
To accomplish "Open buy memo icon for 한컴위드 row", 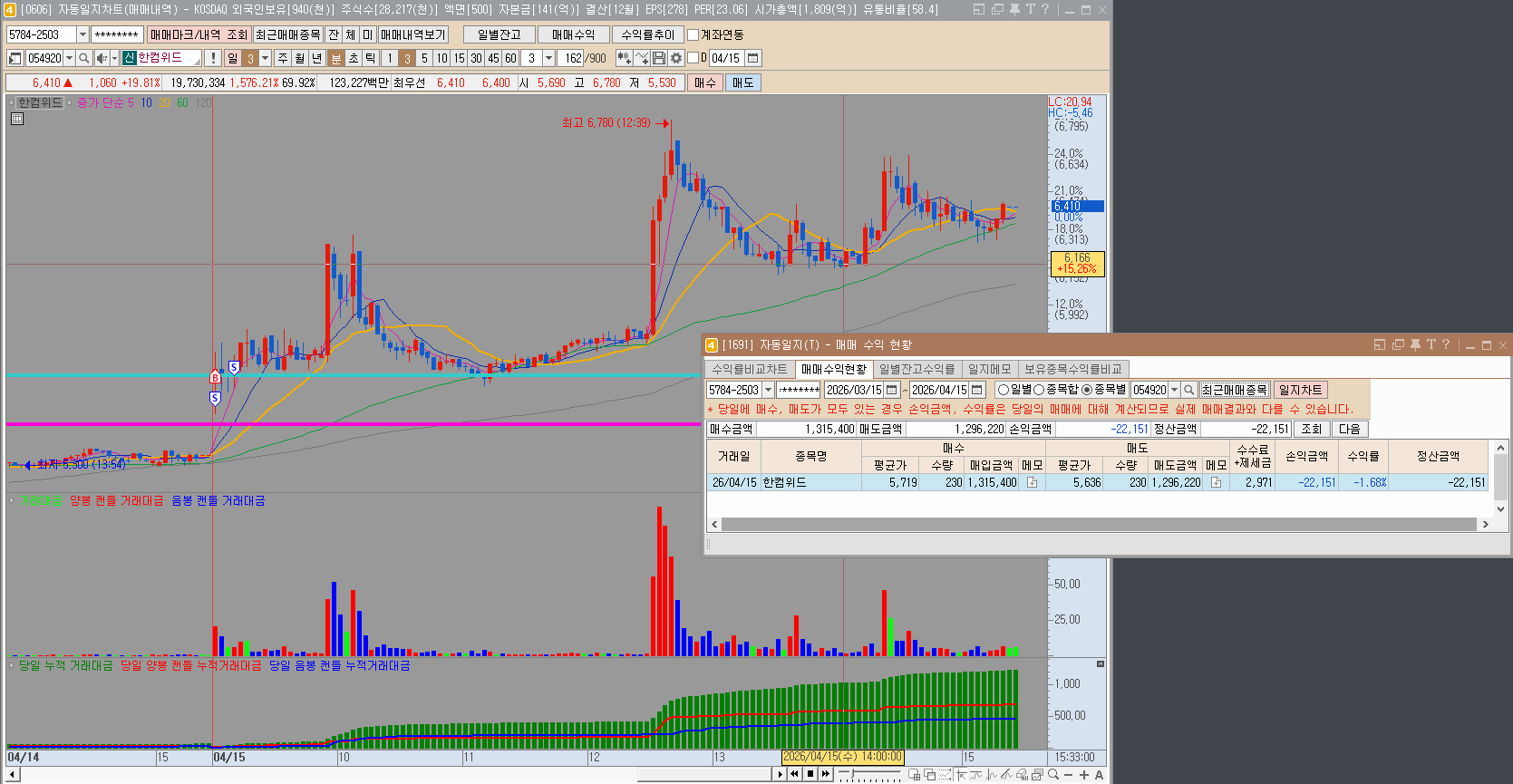I will 1032,482.
